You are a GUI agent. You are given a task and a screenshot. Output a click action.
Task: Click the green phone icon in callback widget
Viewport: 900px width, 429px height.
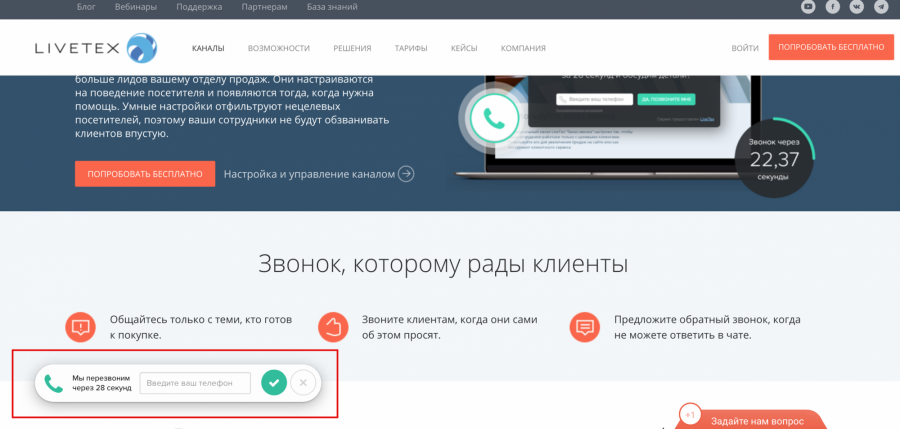coord(54,383)
